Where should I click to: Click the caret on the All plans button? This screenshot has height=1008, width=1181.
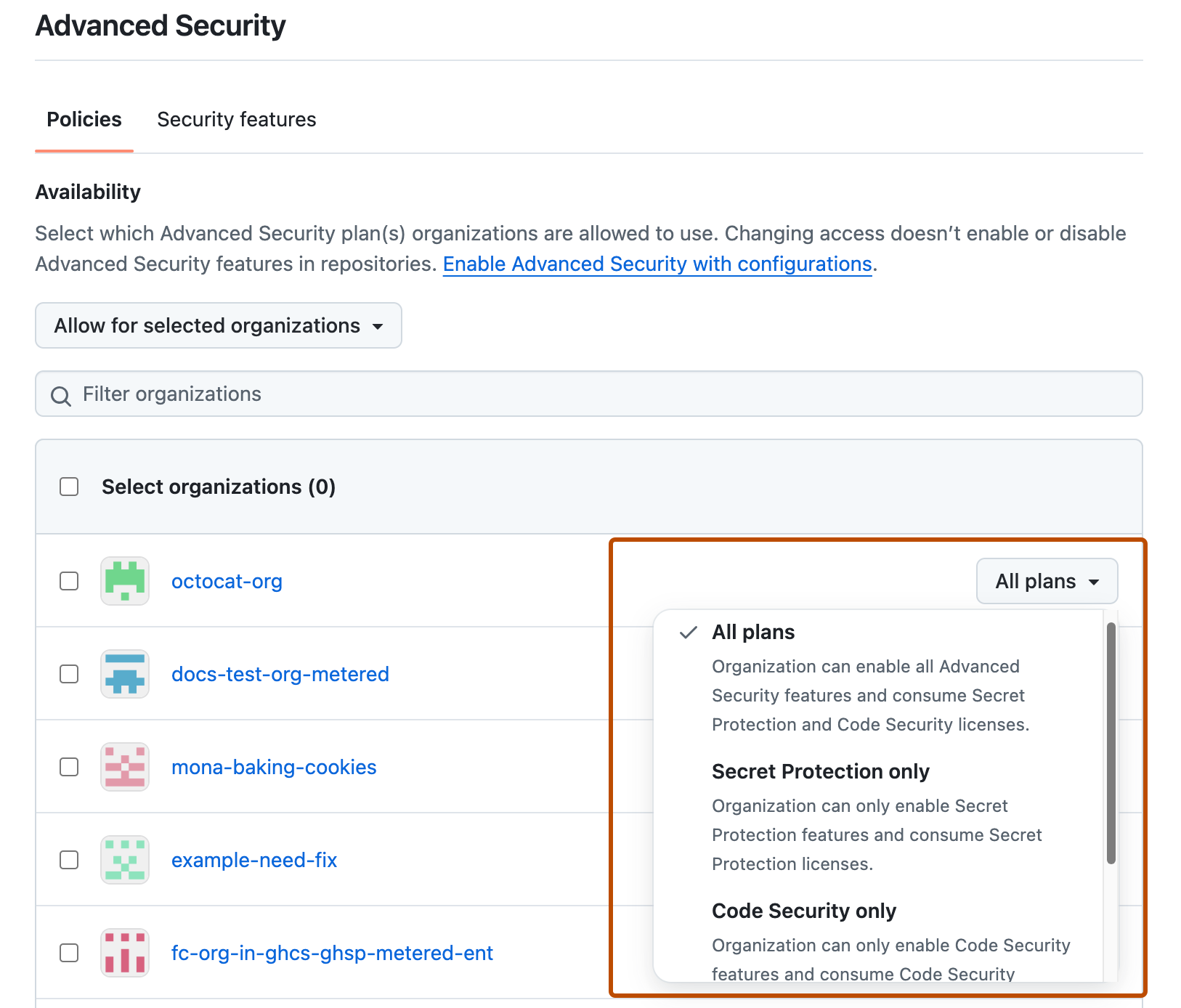1095,582
